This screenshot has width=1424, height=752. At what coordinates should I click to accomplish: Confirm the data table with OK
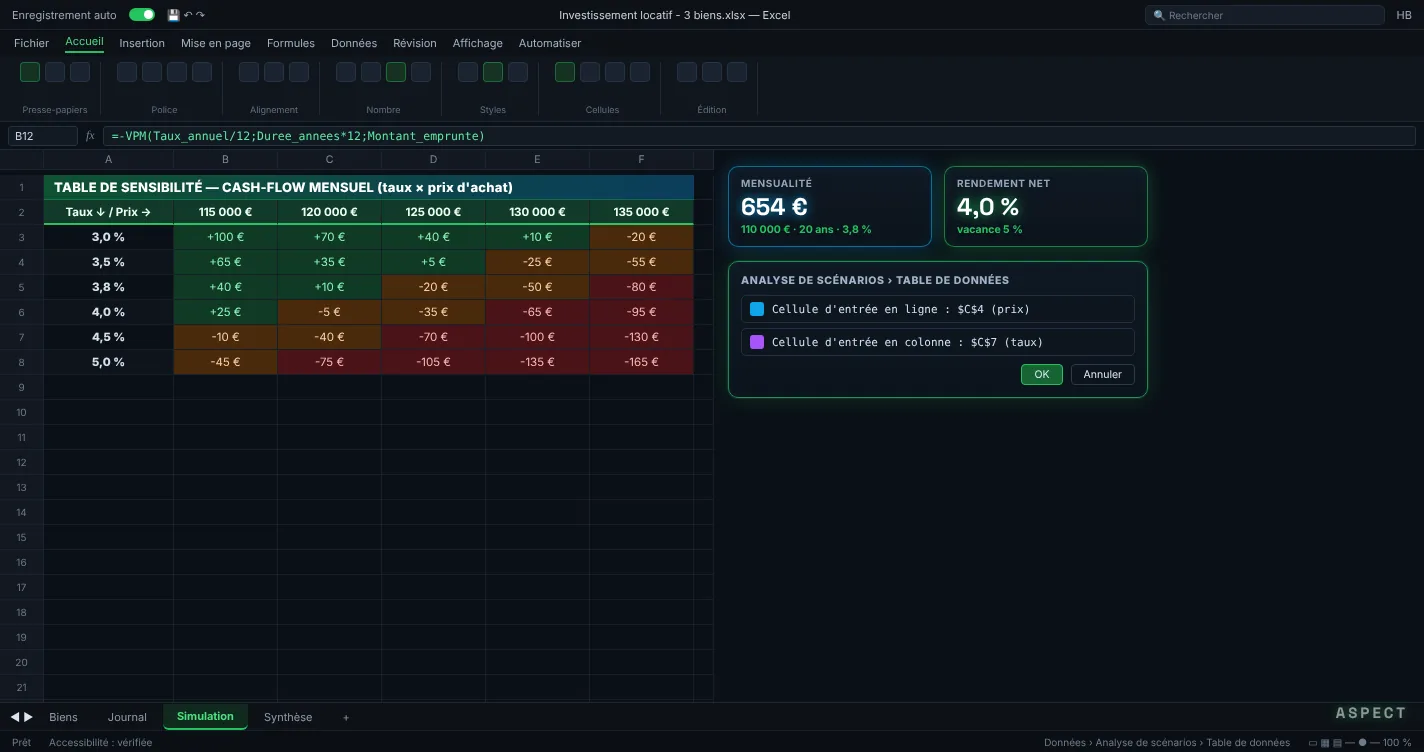(1042, 374)
